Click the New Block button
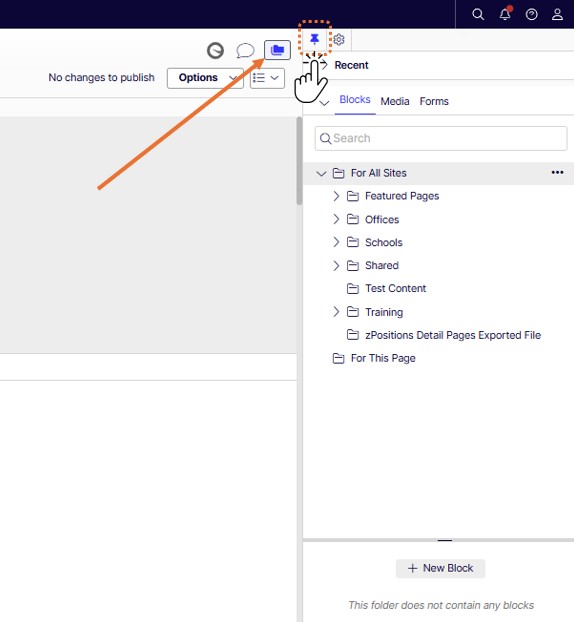The width and height of the screenshot is (574, 622). pos(440,568)
